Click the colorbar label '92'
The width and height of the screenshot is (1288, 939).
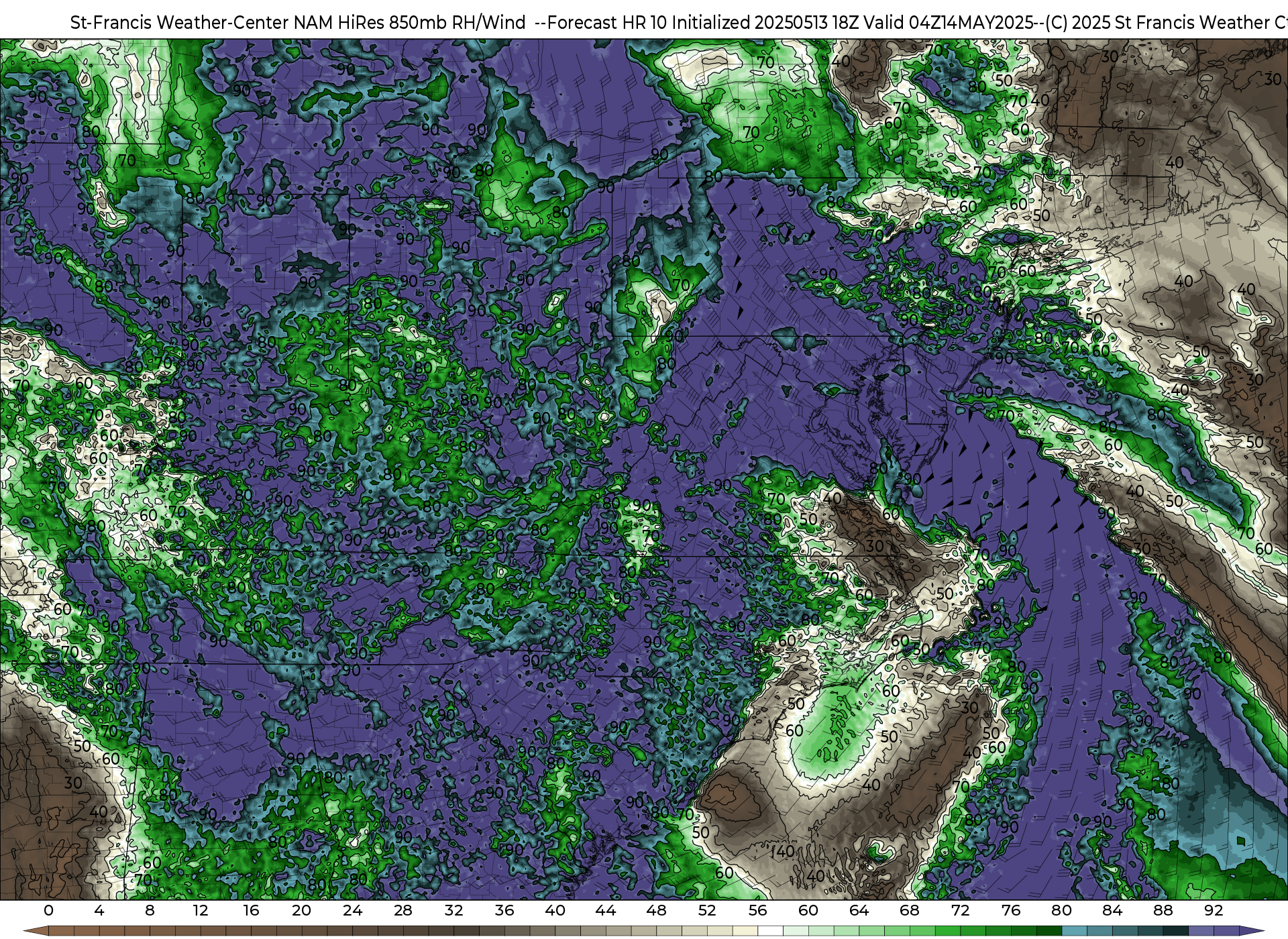[1214, 910]
